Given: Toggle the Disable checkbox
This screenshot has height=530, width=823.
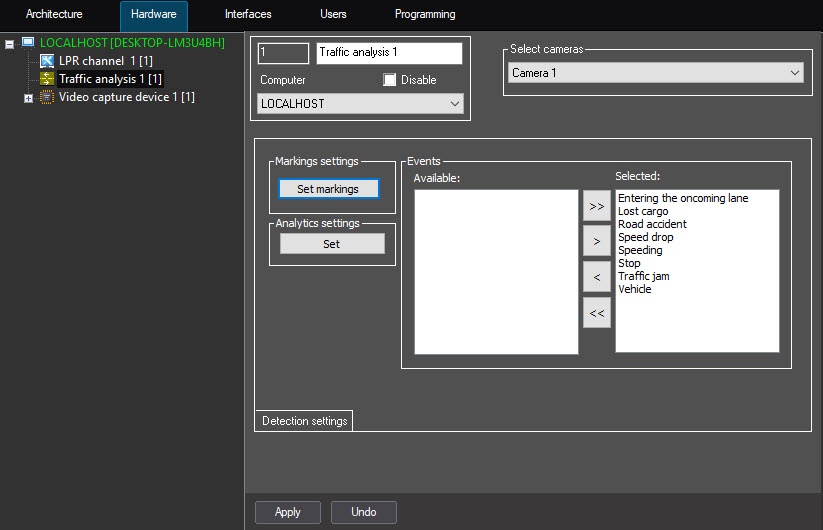Looking at the screenshot, I should pos(390,80).
